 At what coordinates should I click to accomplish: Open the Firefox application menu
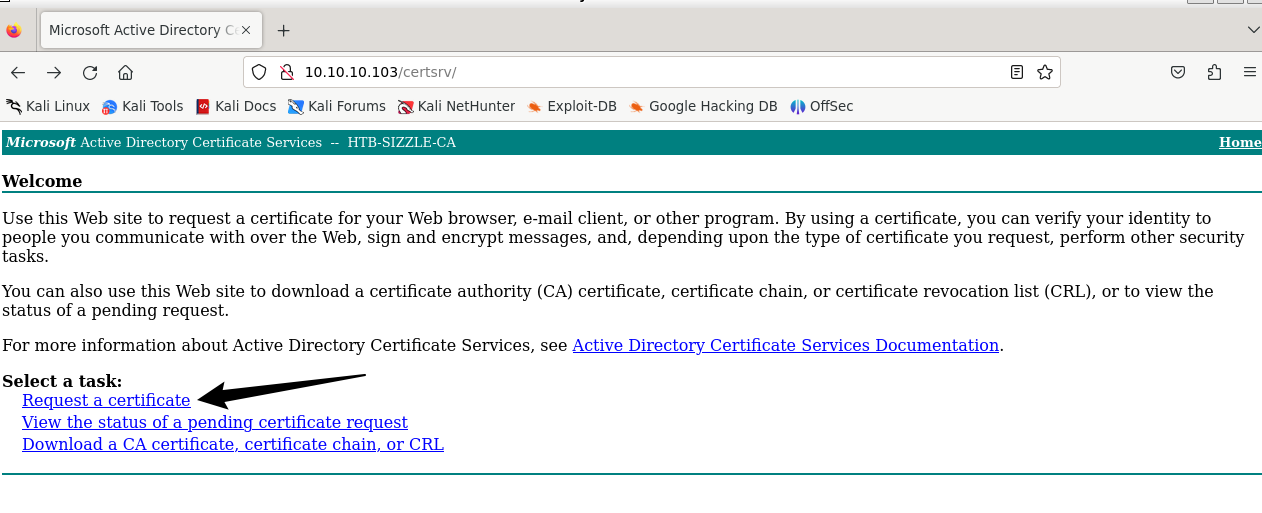tap(1249, 72)
